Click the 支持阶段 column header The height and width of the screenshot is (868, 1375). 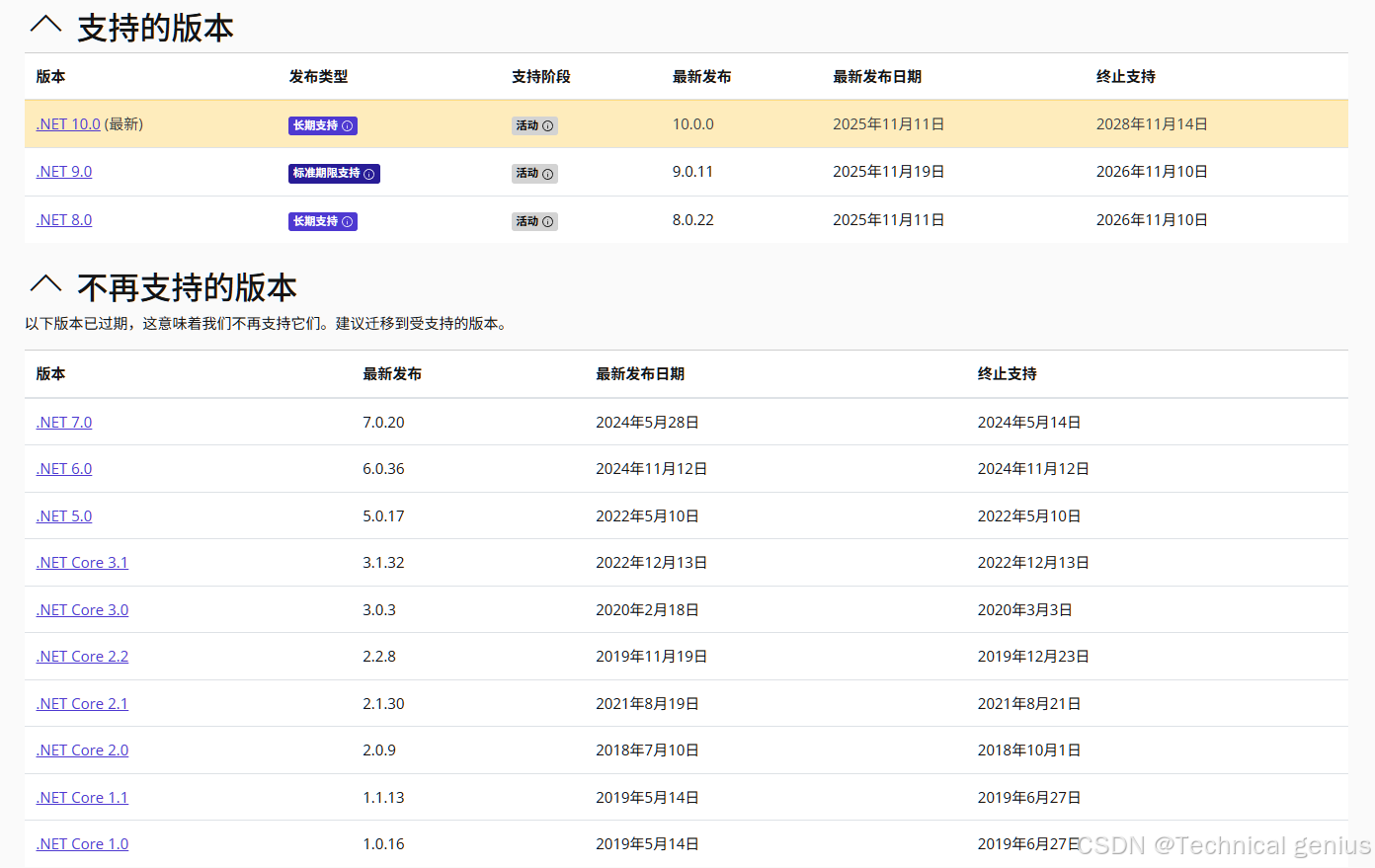click(x=541, y=77)
